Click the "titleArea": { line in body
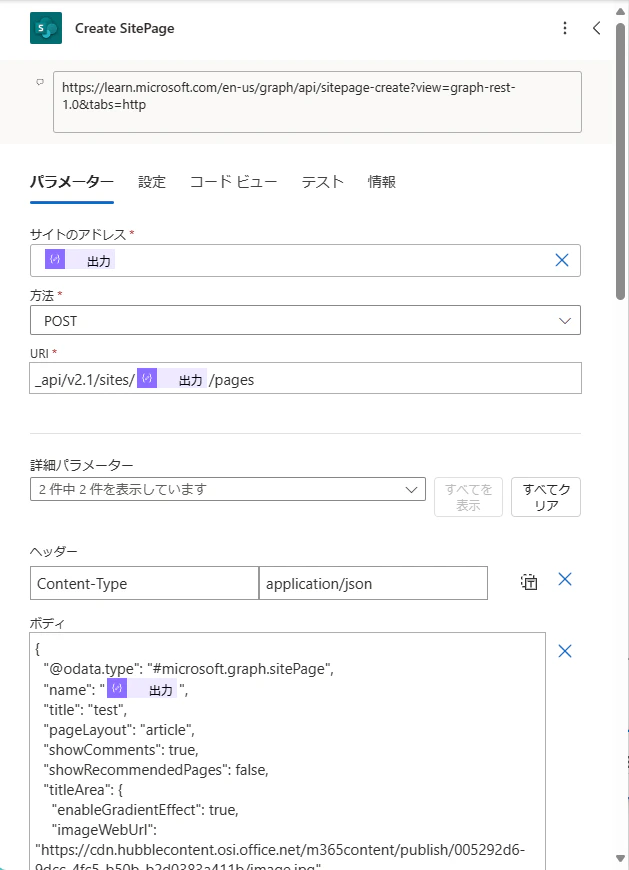Image resolution: width=629 pixels, height=870 pixels. (83, 790)
